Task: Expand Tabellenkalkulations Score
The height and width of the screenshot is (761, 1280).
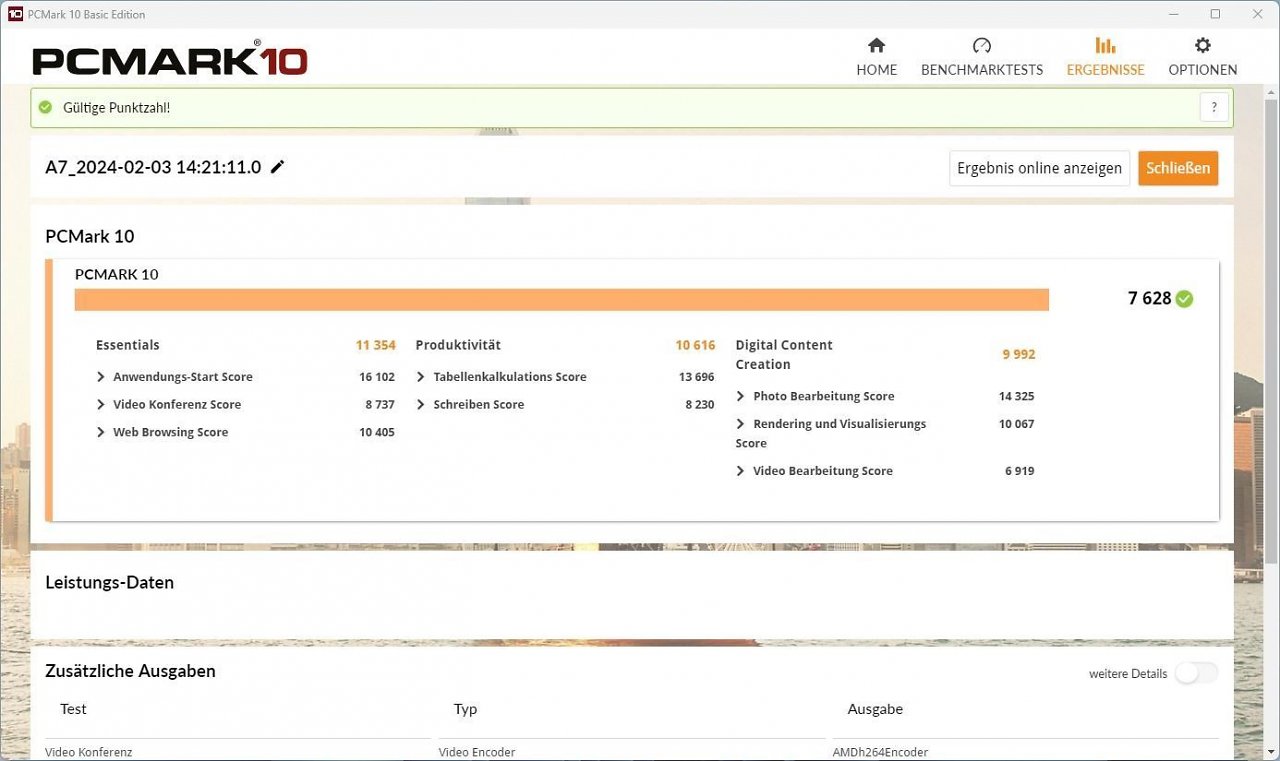Action: pyautogui.click(x=420, y=377)
